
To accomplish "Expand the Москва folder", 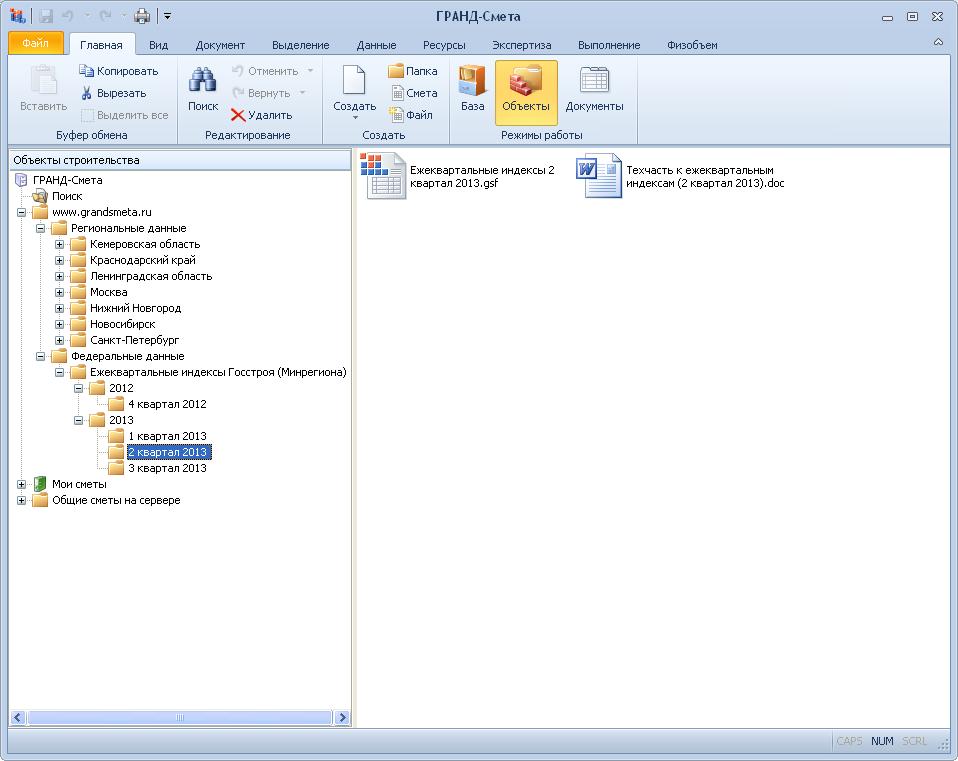I will 59,293.
